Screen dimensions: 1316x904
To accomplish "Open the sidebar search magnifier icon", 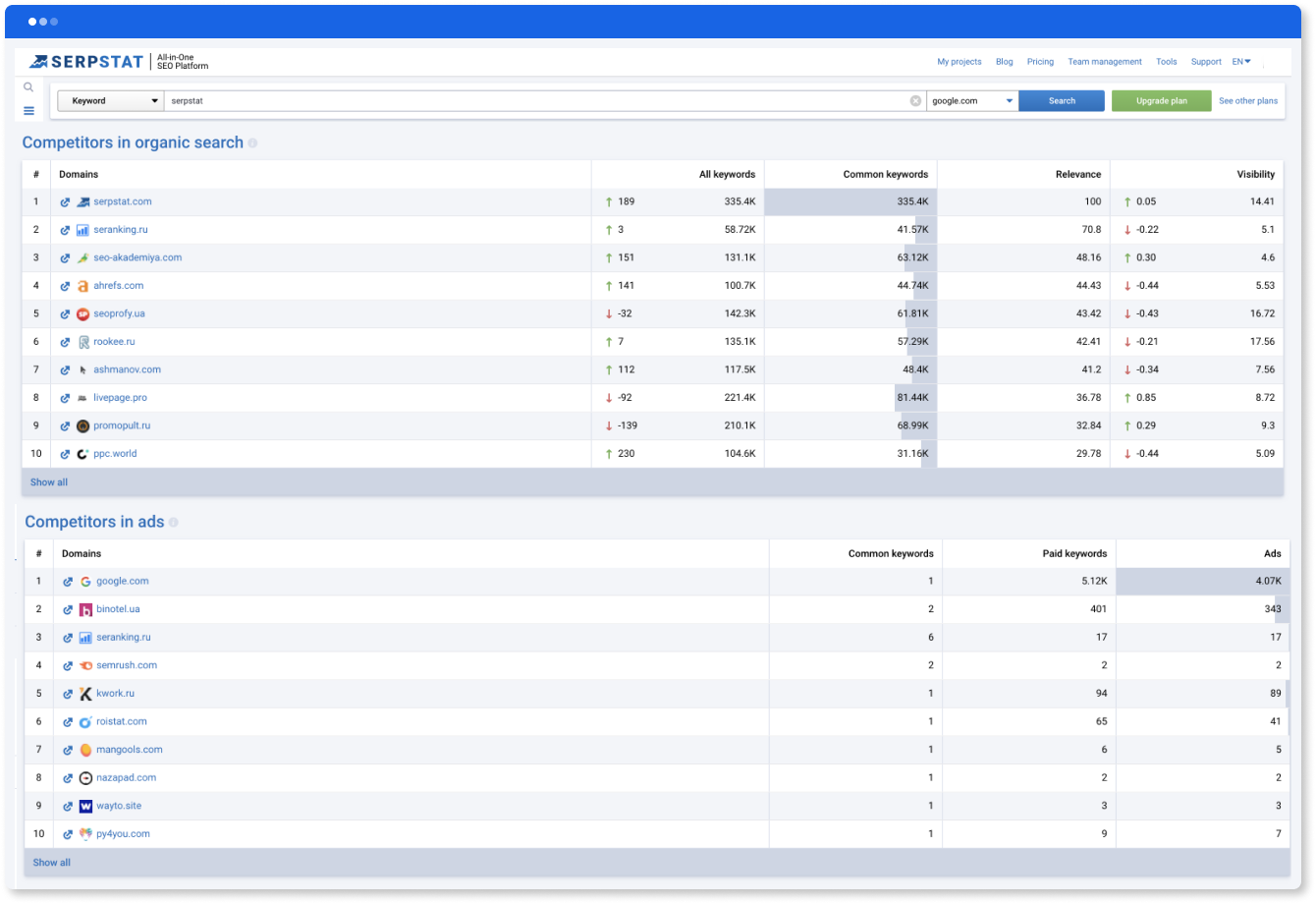I will pyautogui.click(x=28, y=87).
